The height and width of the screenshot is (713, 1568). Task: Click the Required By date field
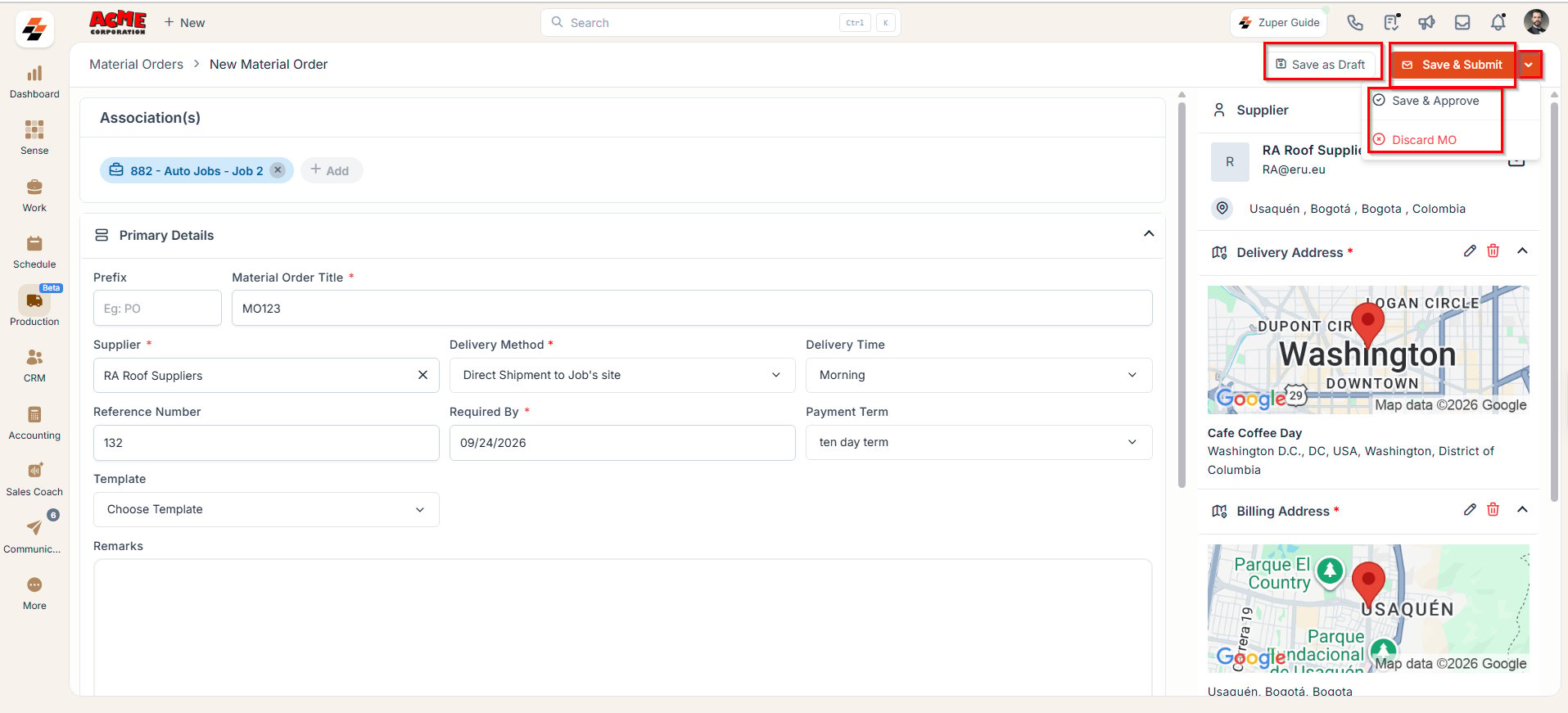[622, 442]
